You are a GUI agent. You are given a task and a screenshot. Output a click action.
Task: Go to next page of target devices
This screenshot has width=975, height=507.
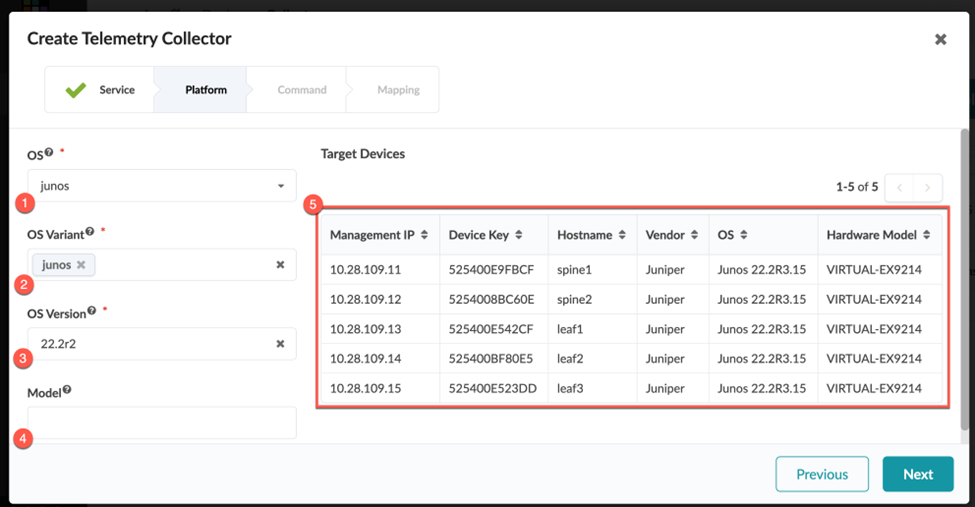point(928,187)
